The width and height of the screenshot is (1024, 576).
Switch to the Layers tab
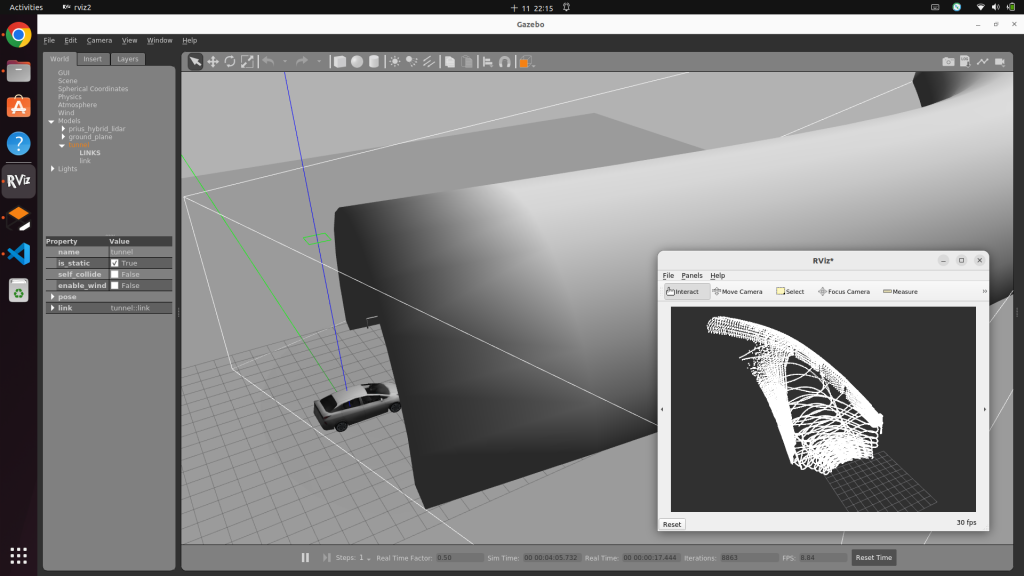(x=127, y=59)
